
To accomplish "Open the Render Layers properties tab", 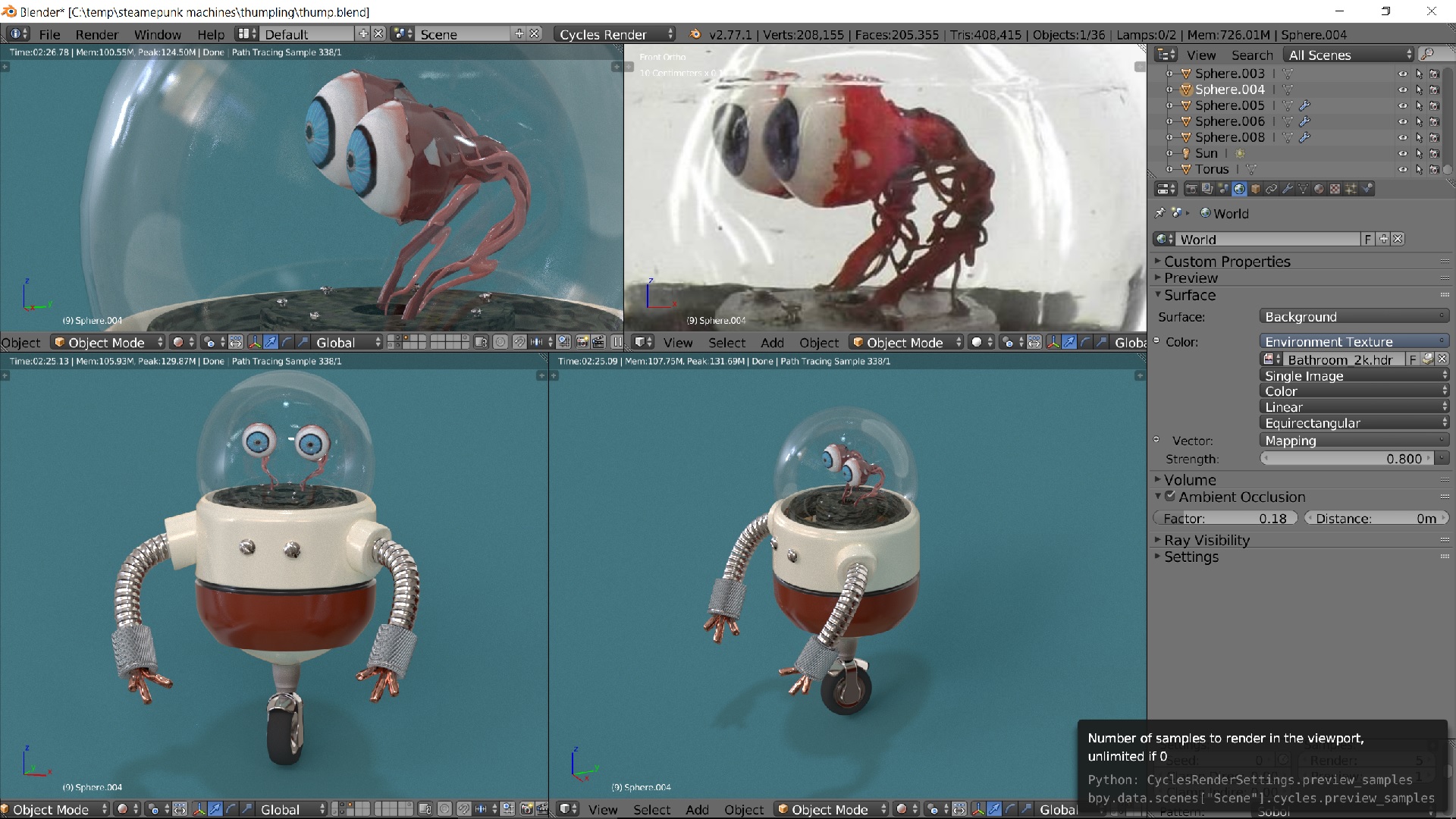I will coord(1207,189).
